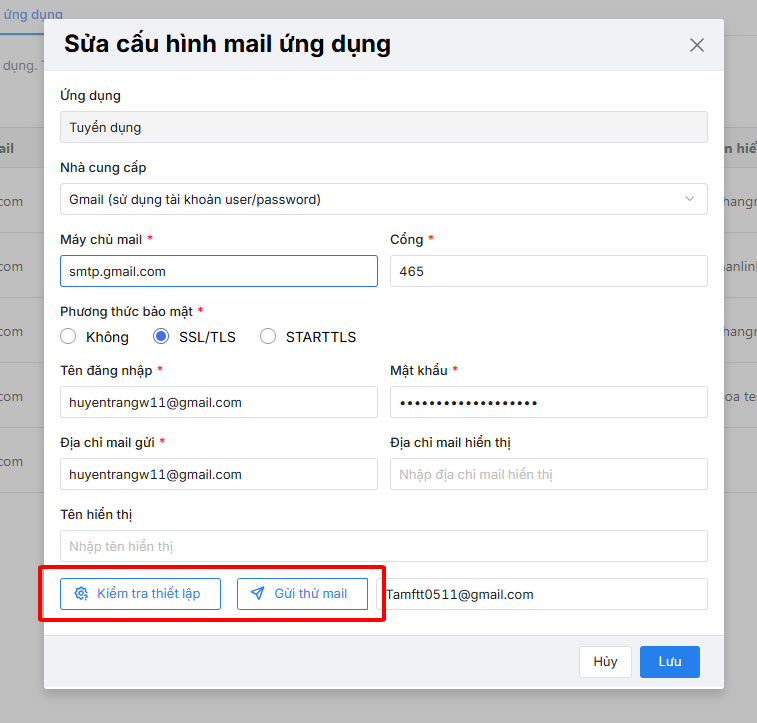
Task: Click the Địa chỉ mail gửi field
Action: pyautogui.click(x=218, y=474)
